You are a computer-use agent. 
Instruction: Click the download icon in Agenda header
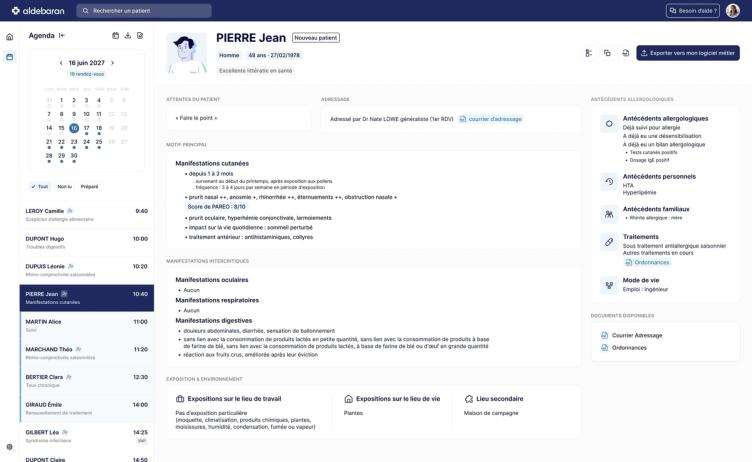[128, 36]
